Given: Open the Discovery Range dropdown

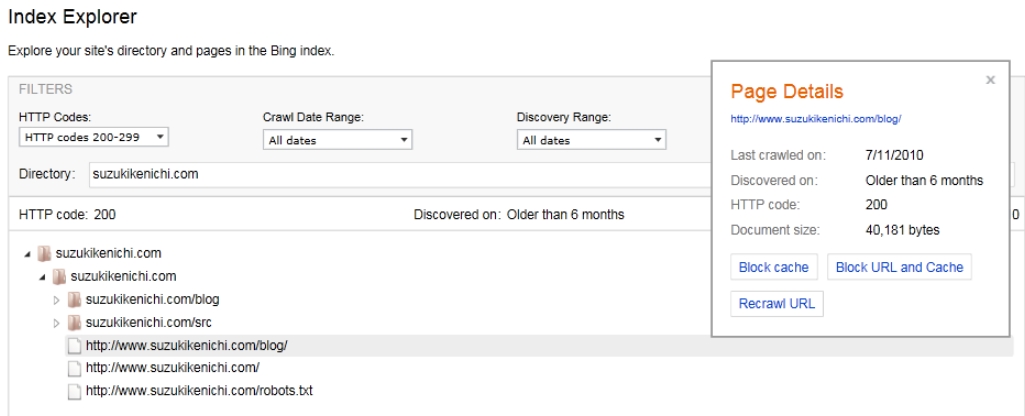Looking at the screenshot, I should coord(591,140).
